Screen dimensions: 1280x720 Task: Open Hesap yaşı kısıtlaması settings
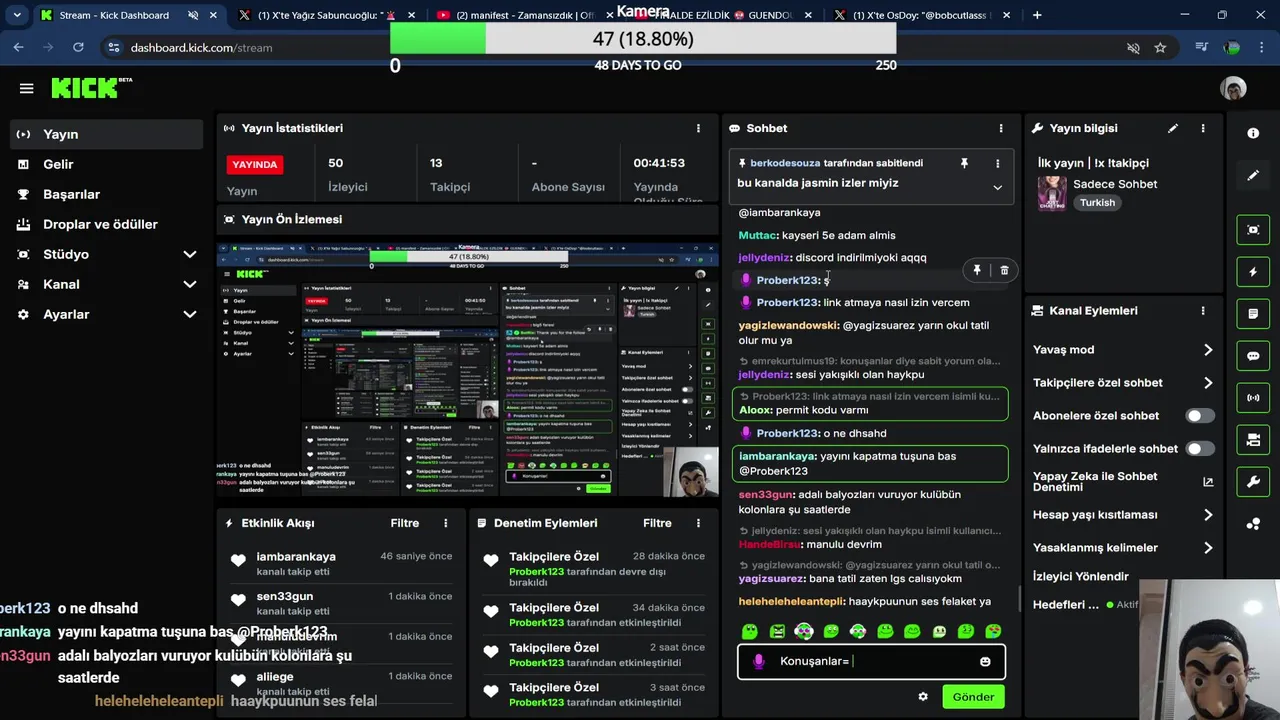1123,515
